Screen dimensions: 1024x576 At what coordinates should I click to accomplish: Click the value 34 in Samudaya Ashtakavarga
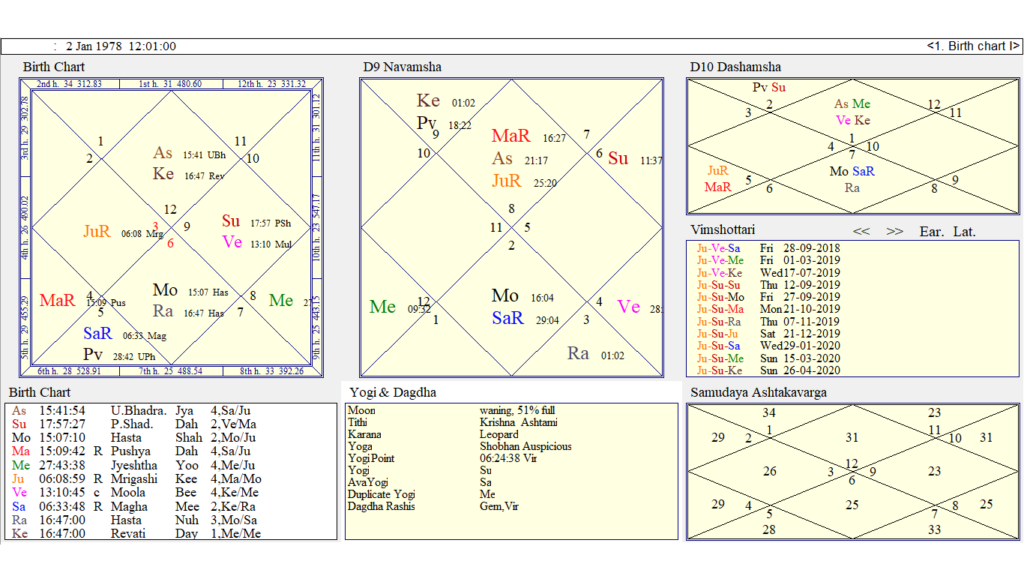[769, 413]
